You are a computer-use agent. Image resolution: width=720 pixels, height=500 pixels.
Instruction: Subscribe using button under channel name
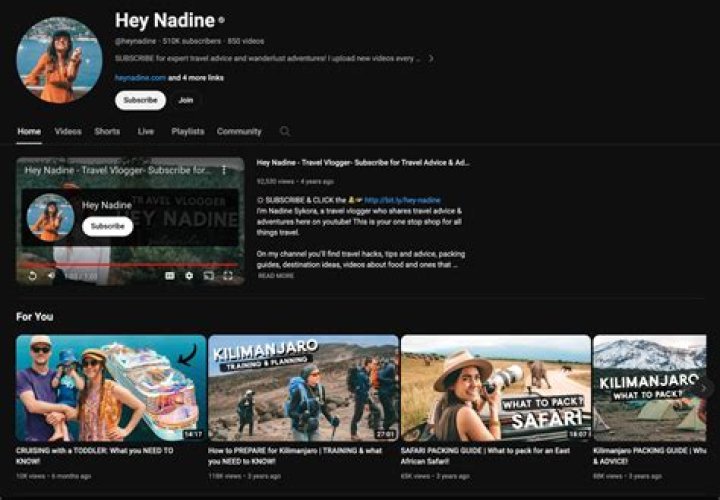tap(140, 100)
